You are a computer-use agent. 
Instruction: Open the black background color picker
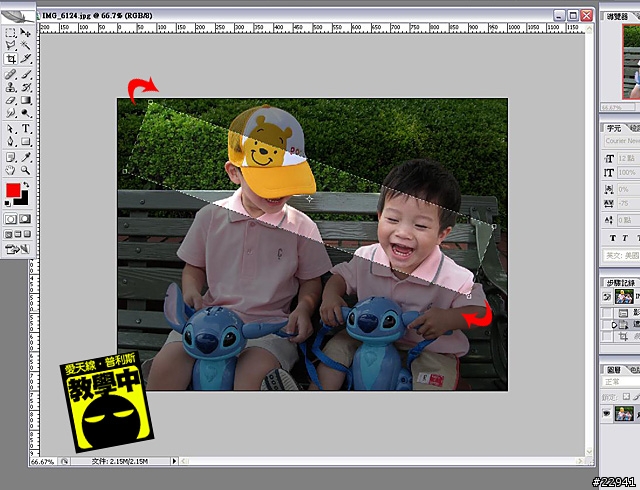[23, 199]
